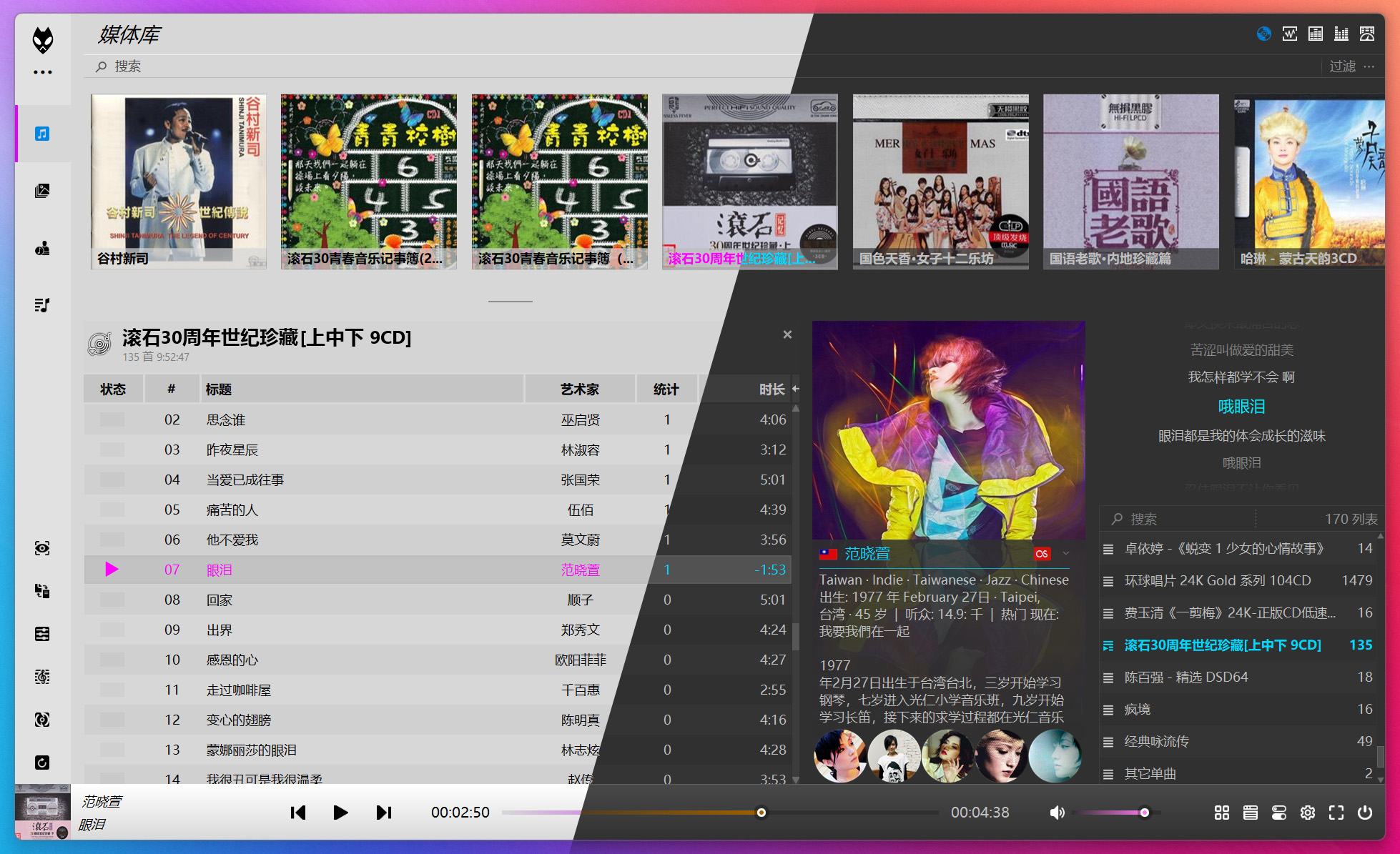Screen dimensions: 1400x854
Task: Open the 国色天香·女子十二乐坊 album cover
Action: click(941, 182)
